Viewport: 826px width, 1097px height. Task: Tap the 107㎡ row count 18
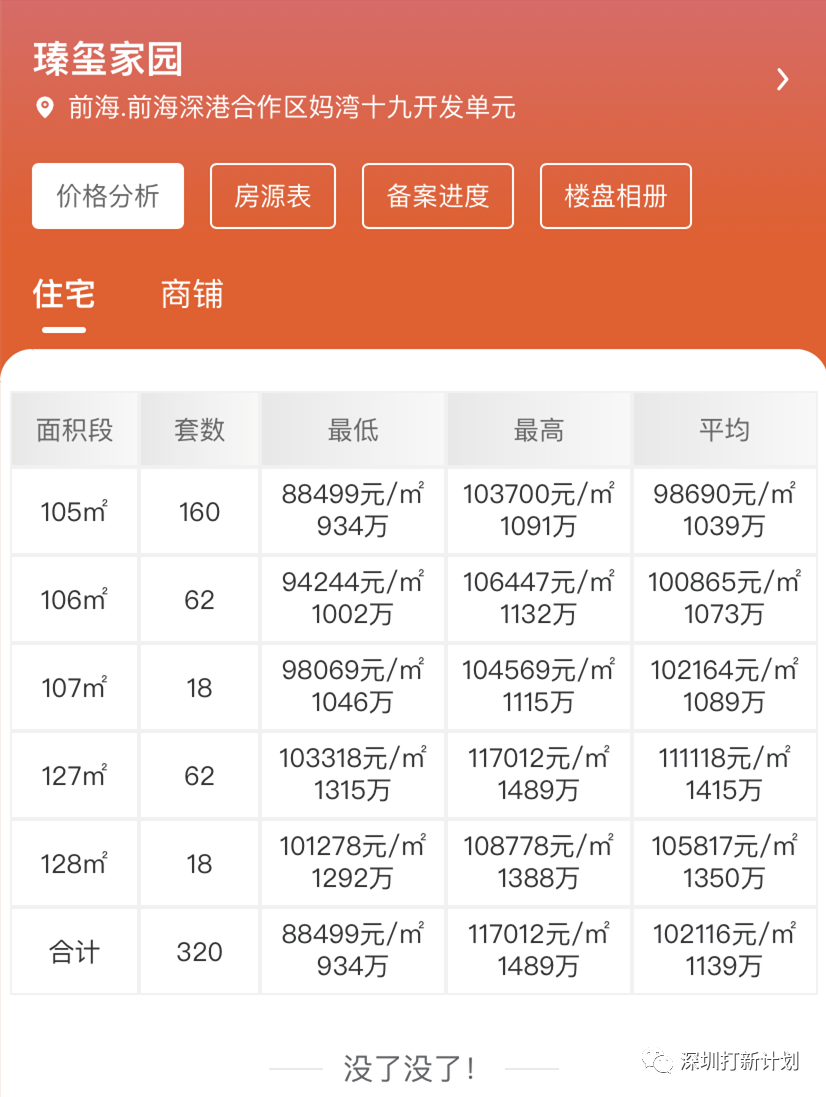(199, 688)
